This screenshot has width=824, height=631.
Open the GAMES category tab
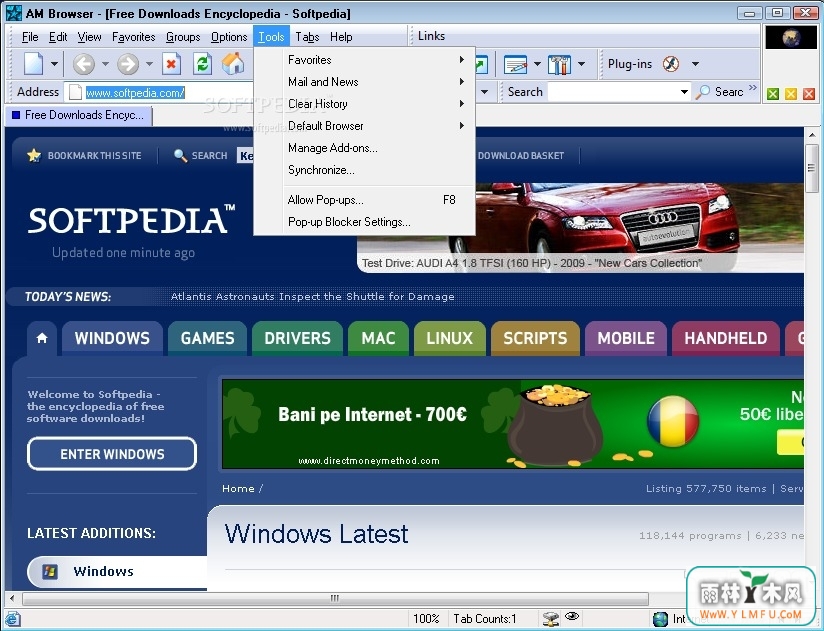[x=208, y=338]
